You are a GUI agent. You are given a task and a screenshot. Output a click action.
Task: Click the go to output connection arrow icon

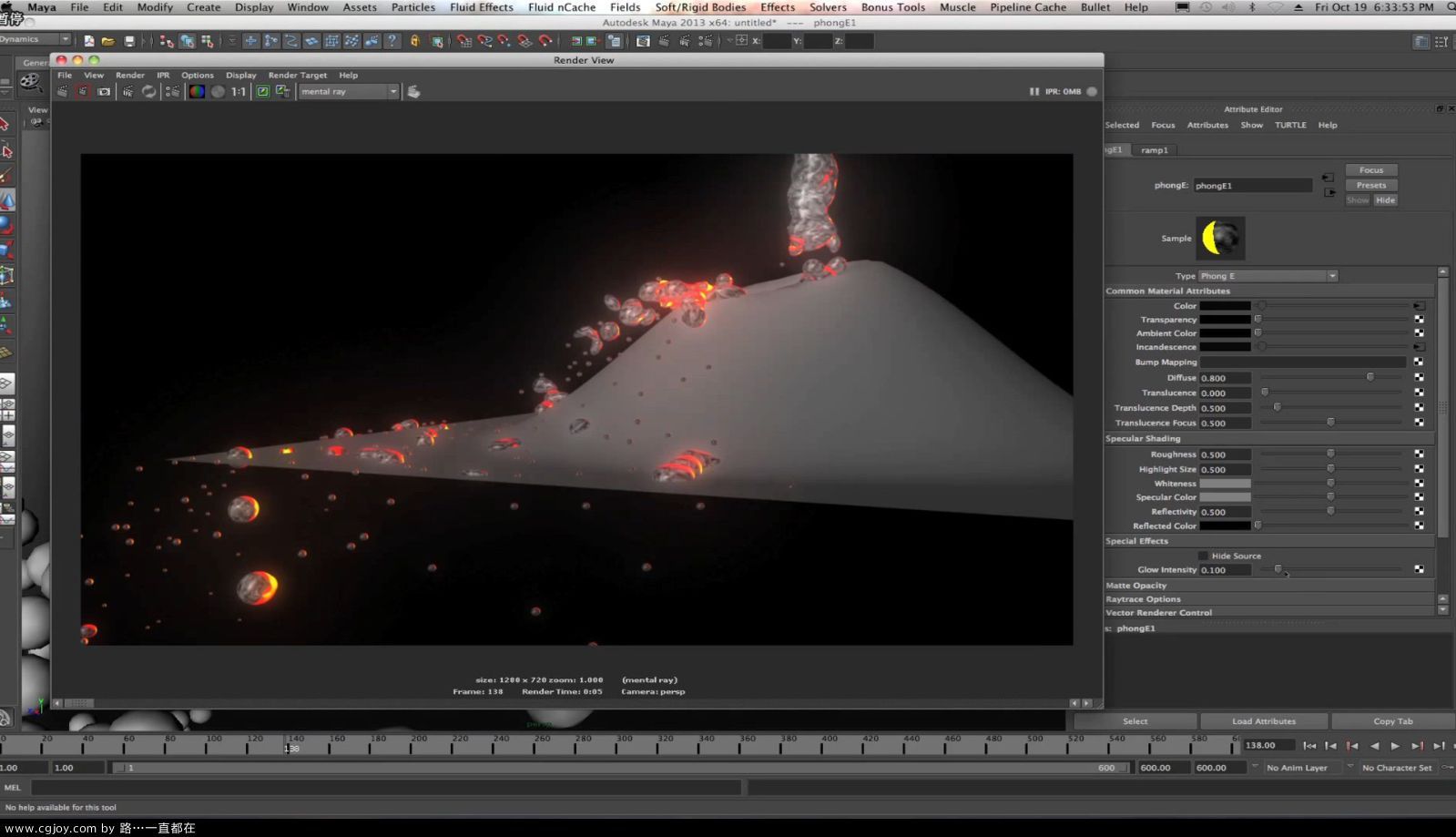(x=1329, y=192)
